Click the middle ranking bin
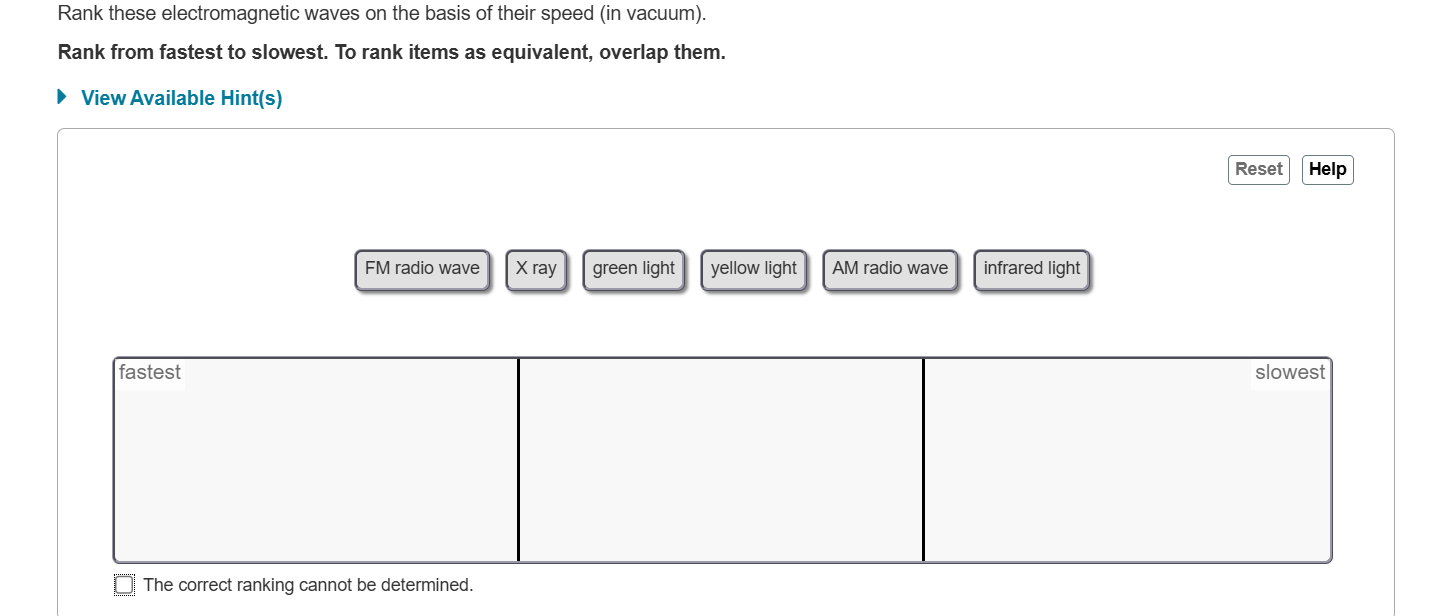The width and height of the screenshot is (1450, 616). pos(721,460)
